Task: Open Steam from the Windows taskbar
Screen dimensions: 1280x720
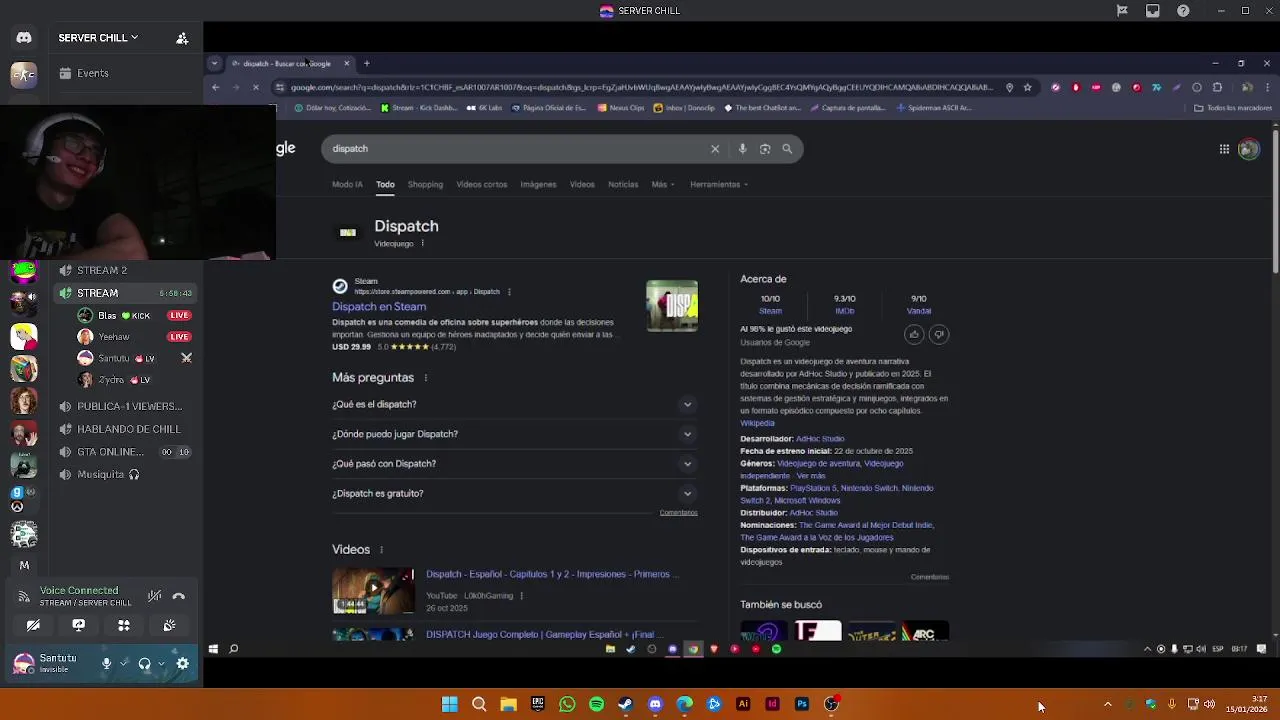Action: (626, 704)
